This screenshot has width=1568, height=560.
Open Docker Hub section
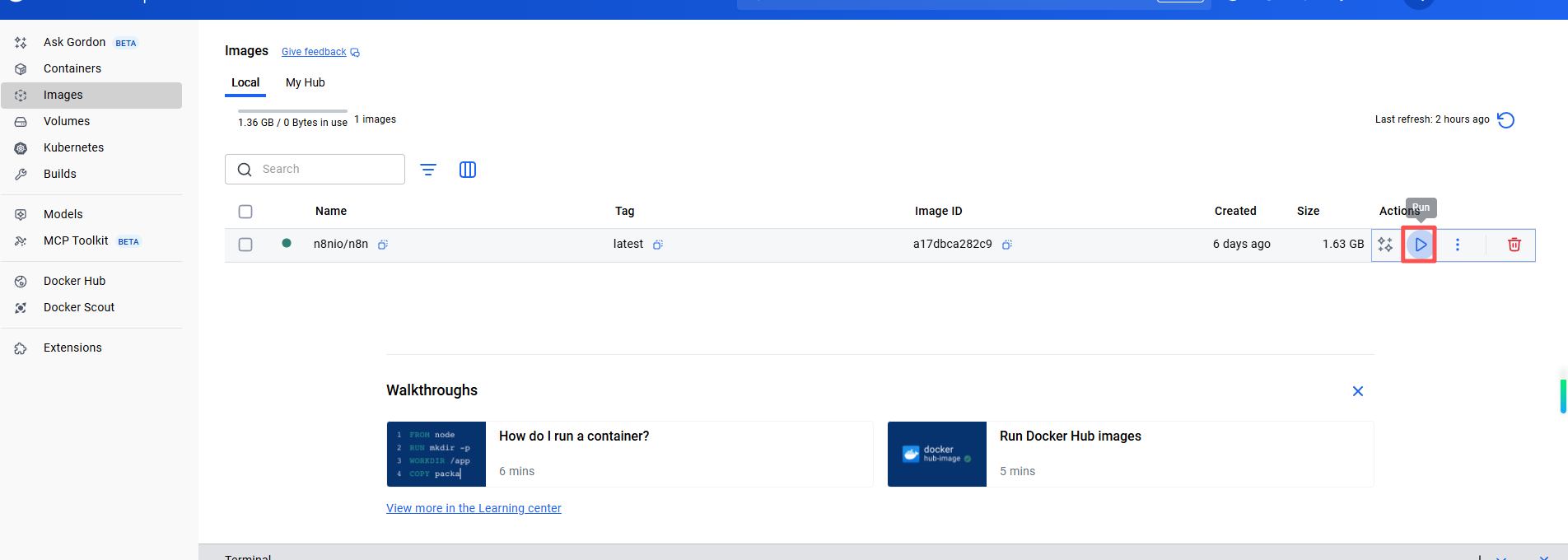tap(91, 281)
